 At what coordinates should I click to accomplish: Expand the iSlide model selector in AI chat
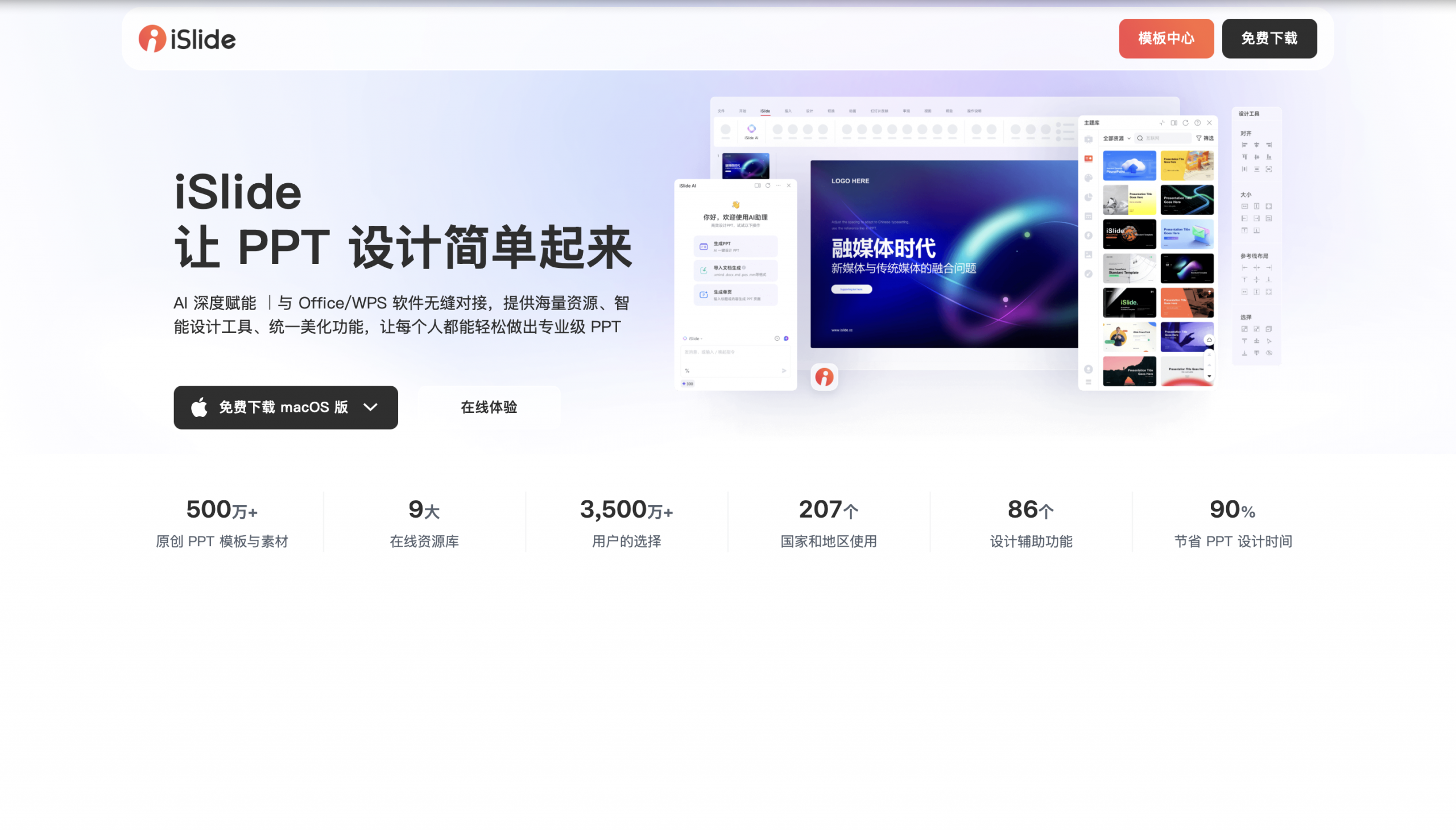click(x=694, y=338)
